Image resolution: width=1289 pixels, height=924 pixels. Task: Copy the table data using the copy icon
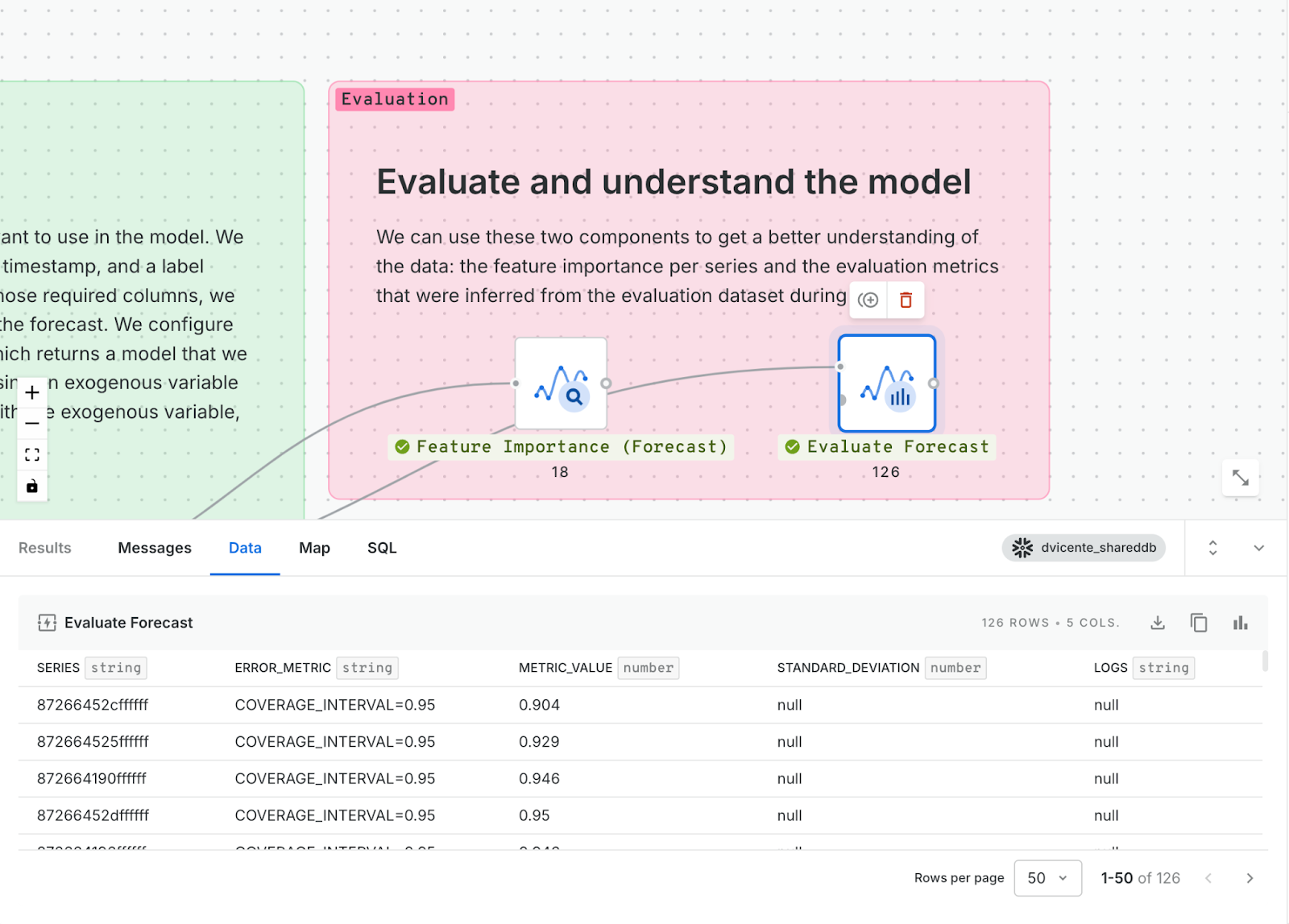click(x=1199, y=622)
